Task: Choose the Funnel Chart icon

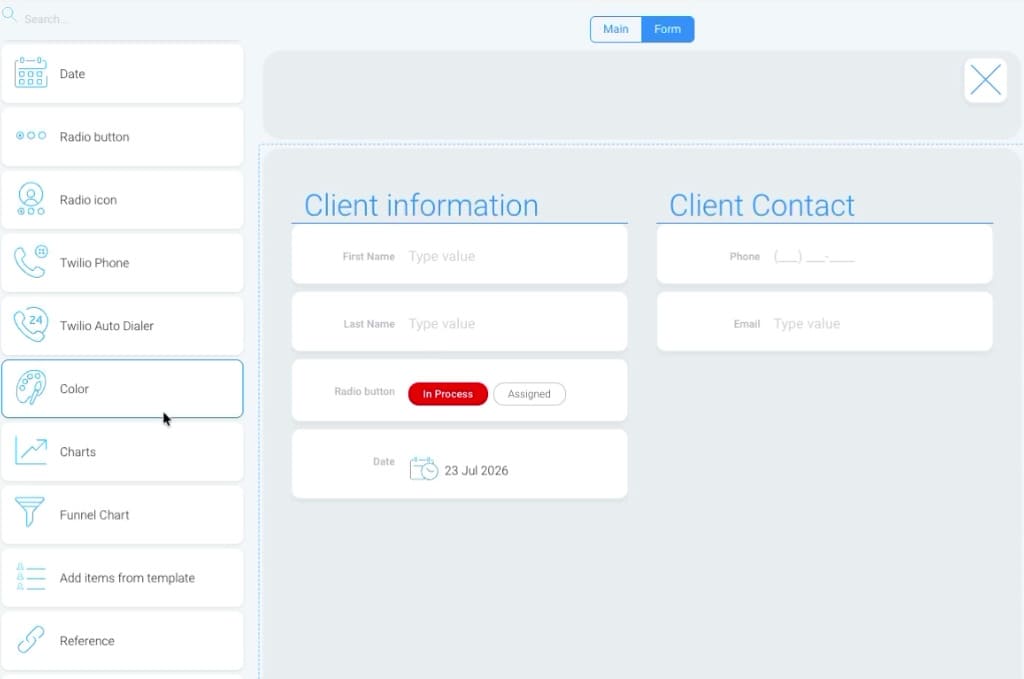Action: [x=29, y=513]
